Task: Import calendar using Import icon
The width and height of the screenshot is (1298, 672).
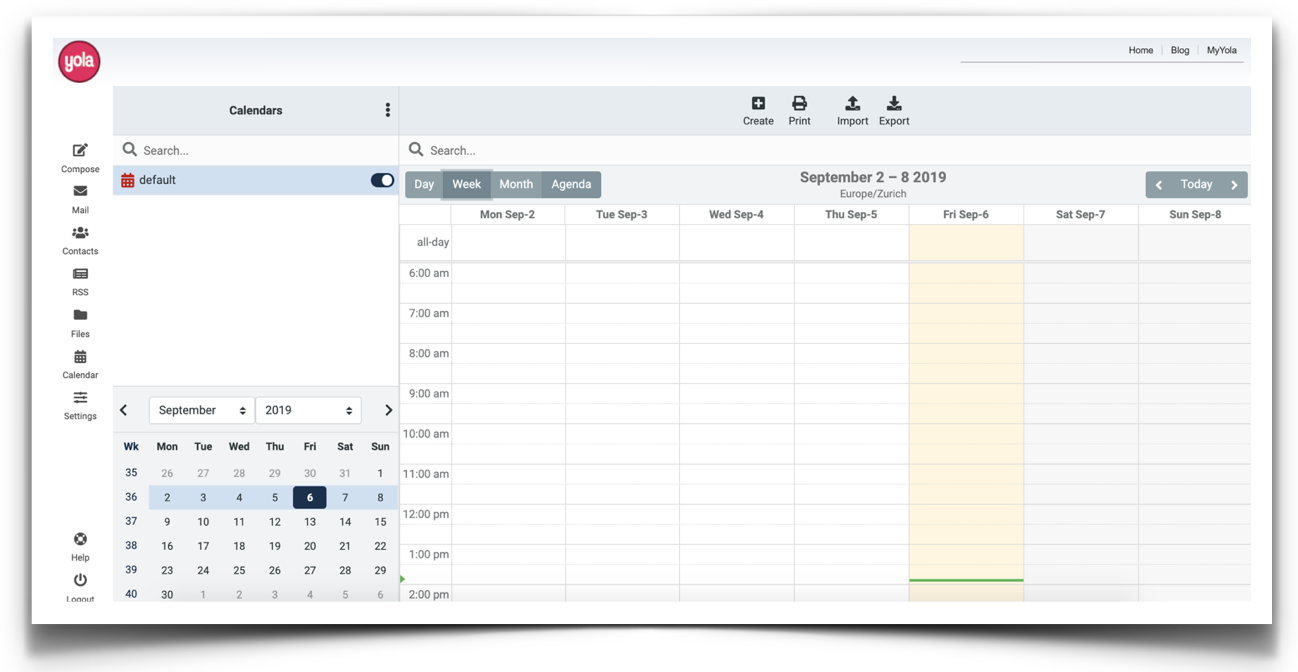Action: (x=852, y=104)
